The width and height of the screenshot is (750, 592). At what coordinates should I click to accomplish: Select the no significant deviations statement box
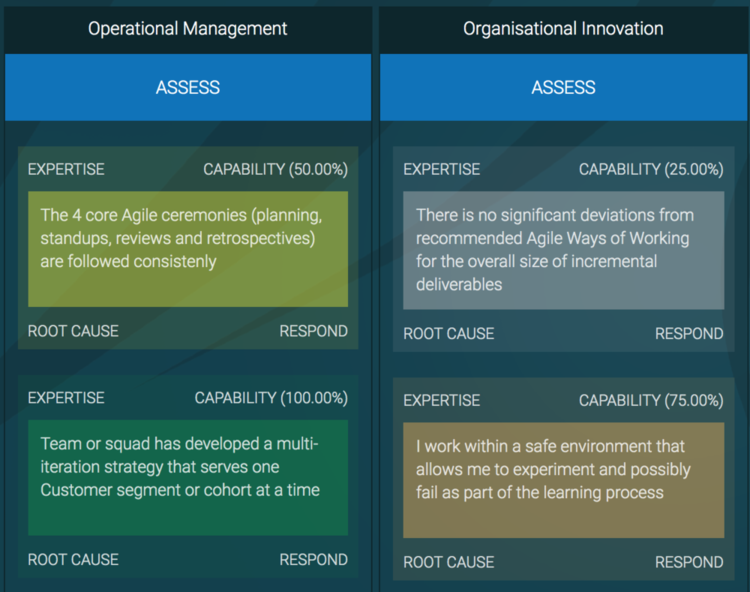tap(563, 250)
